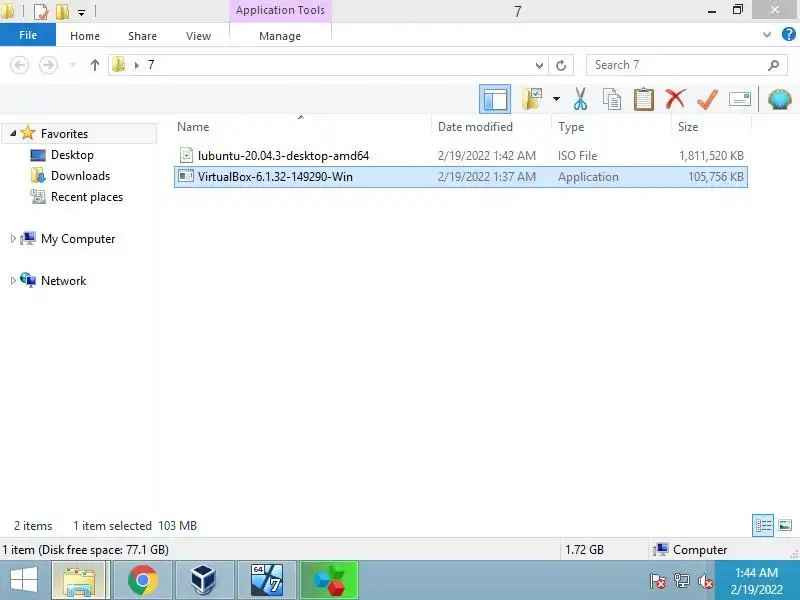Image resolution: width=800 pixels, height=600 pixels.
Task: Click the Properties quick access icon
Action: [x=41, y=12]
